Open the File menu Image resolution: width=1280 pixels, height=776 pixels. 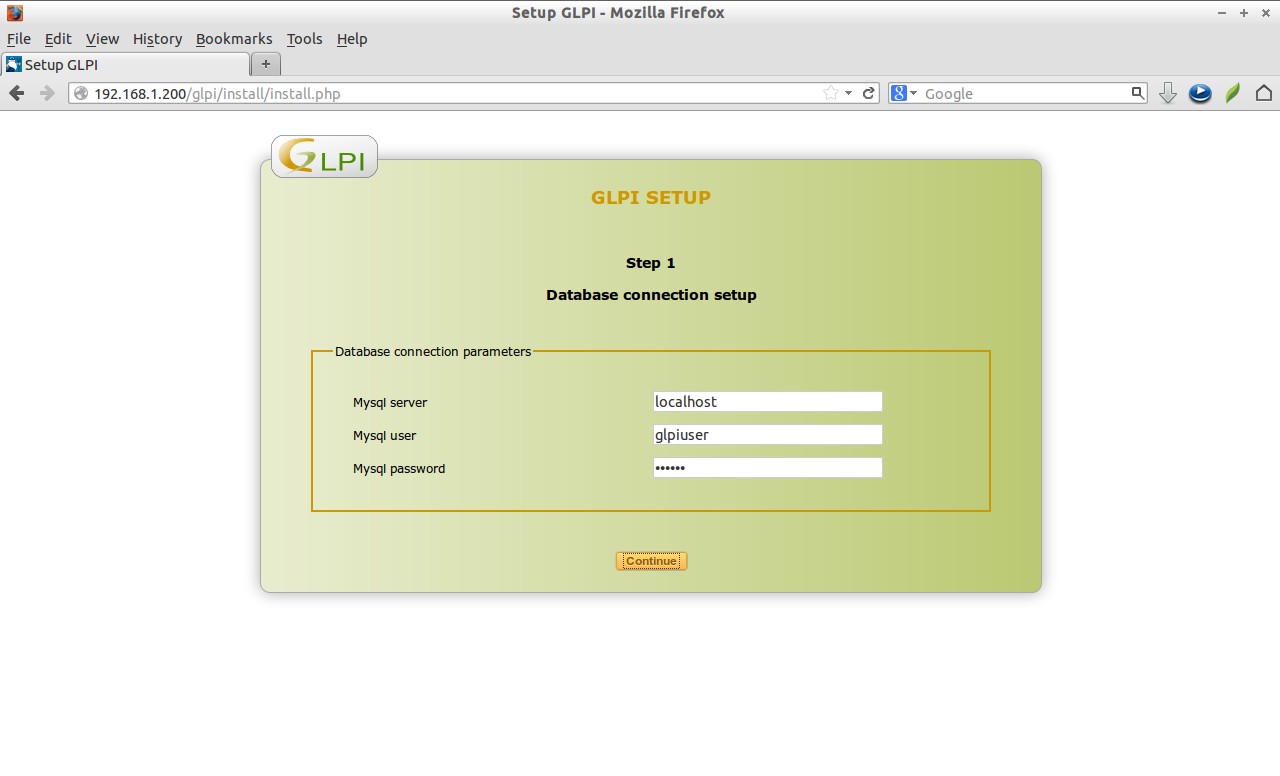(19, 39)
